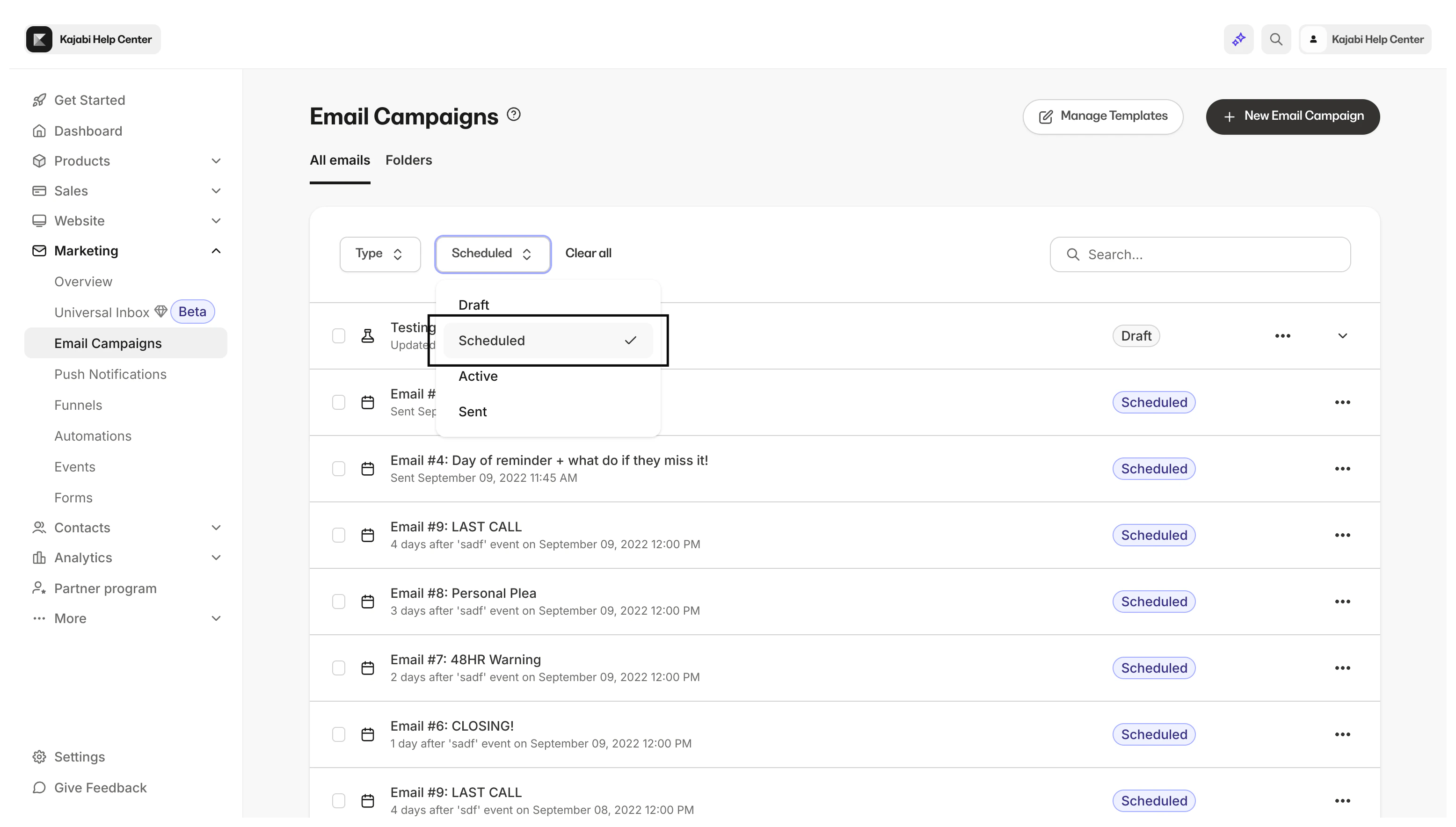The image size is (1456, 827).
Task: Click the sparkle AI assistant icon
Action: coord(1238,39)
